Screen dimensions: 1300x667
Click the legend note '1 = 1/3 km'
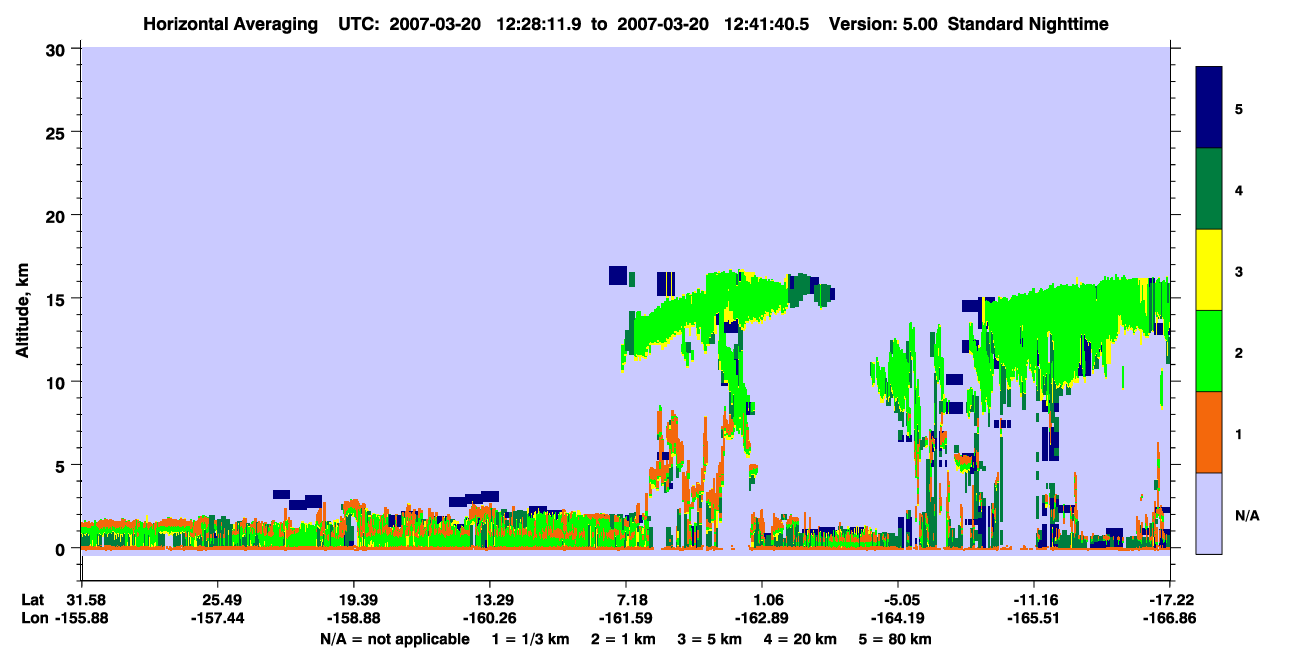[532, 639]
